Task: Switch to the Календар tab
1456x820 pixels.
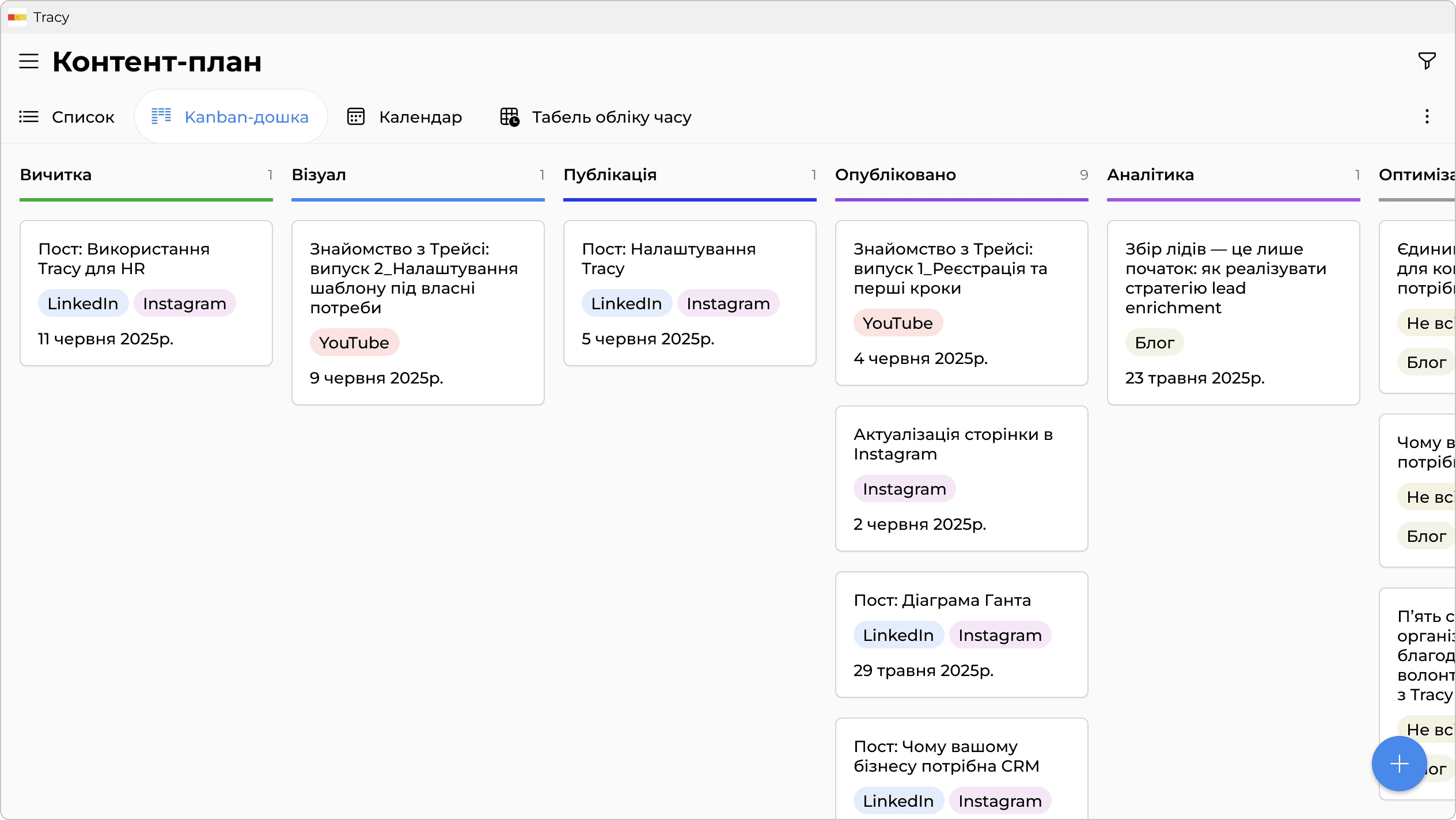Action: tap(404, 117)
